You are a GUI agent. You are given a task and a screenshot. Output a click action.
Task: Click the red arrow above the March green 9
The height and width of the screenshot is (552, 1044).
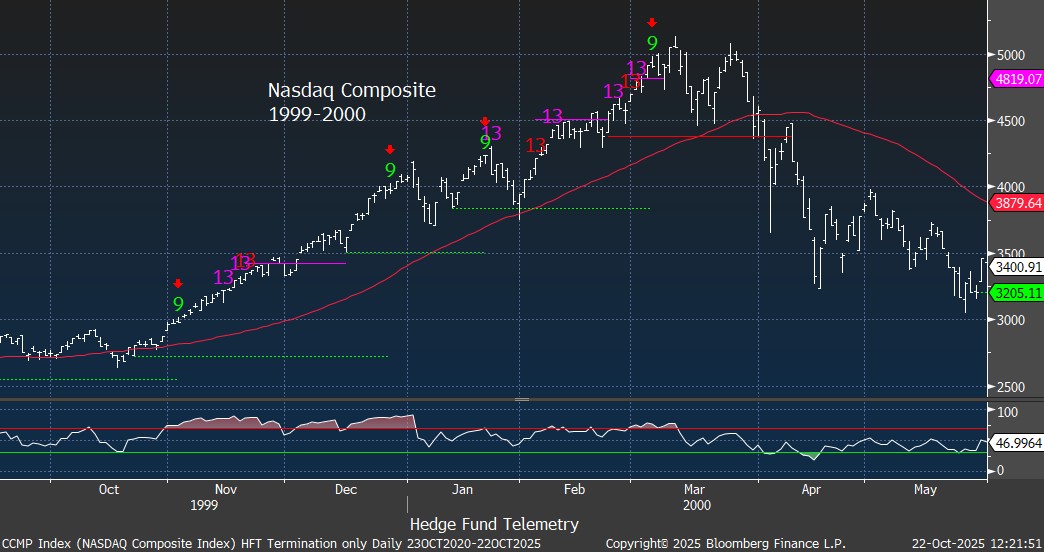652,22
